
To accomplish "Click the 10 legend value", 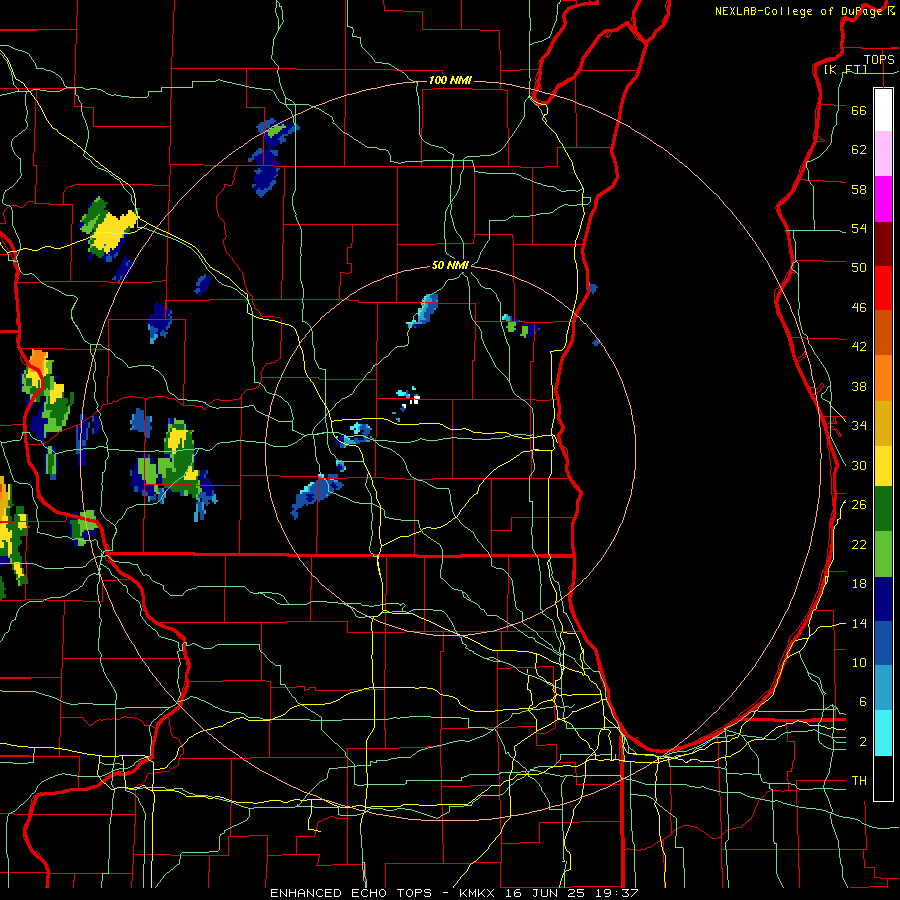I will 859,662.
